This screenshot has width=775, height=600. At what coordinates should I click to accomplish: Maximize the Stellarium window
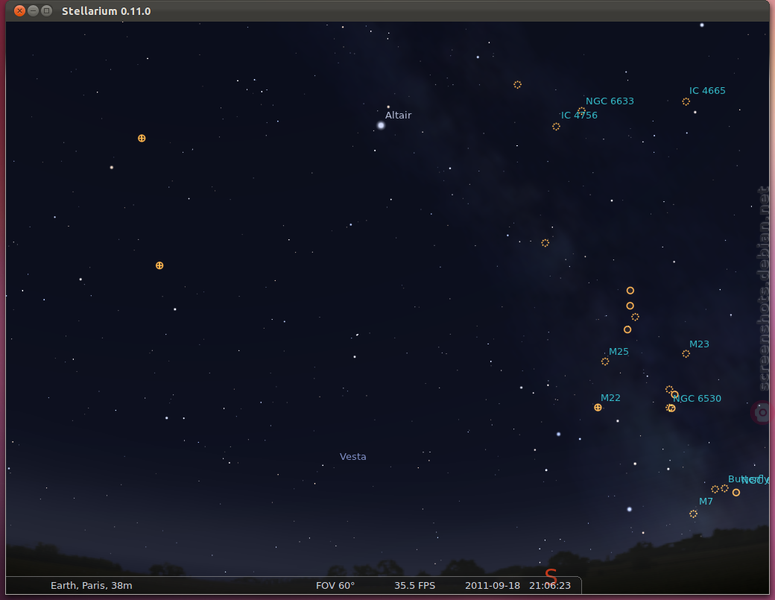click(46, 11)
